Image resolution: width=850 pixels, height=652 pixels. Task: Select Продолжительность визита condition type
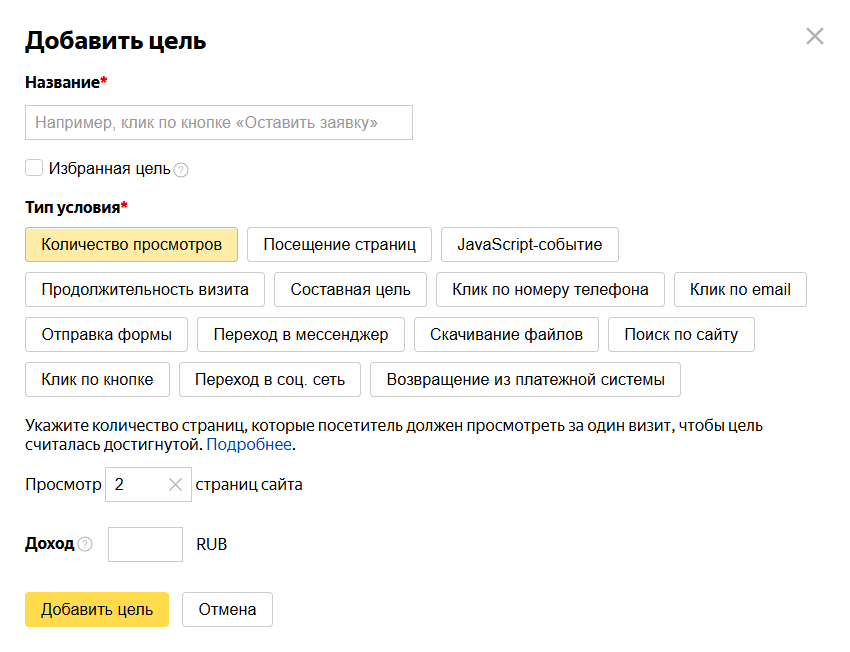tap(145, 290)
